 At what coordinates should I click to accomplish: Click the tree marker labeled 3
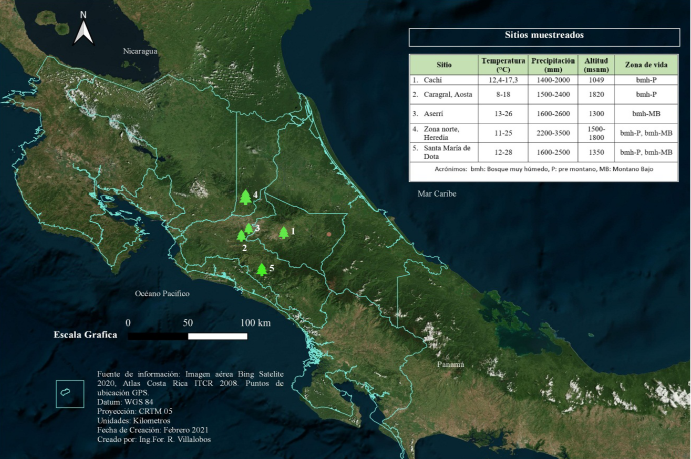(249, 228)
